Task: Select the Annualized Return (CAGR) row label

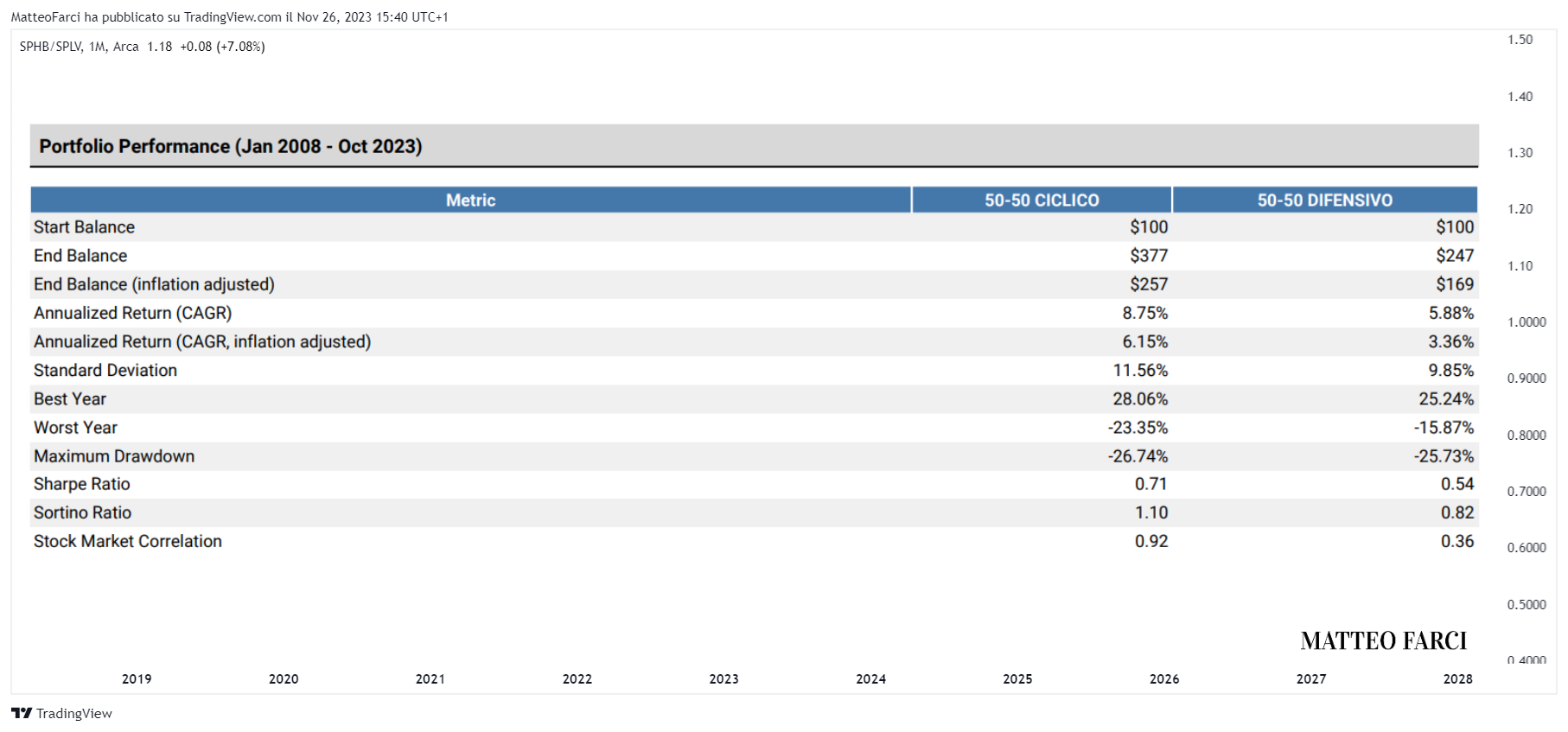Action: (x=133, y=313)
